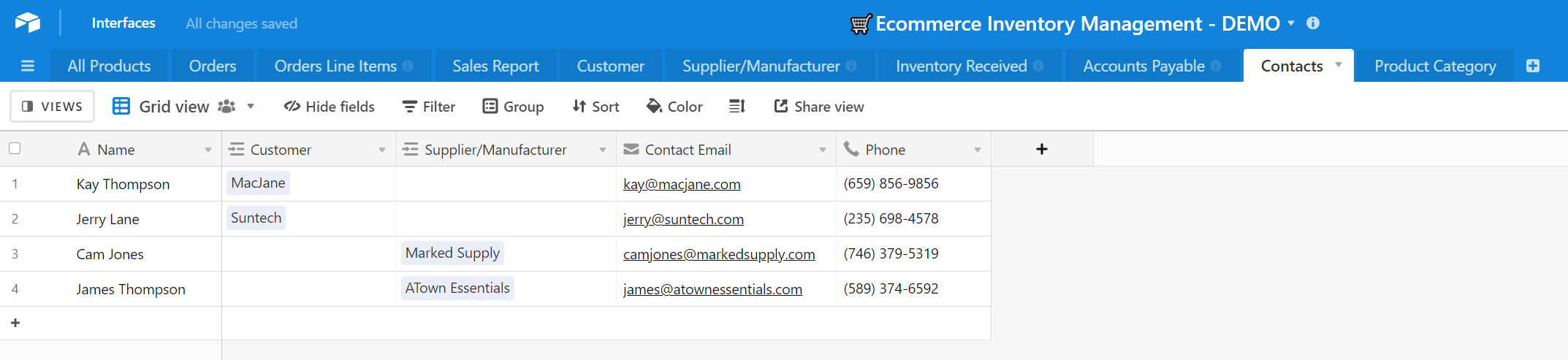Add a new field with plus icon

click(x=1042, y=149)
